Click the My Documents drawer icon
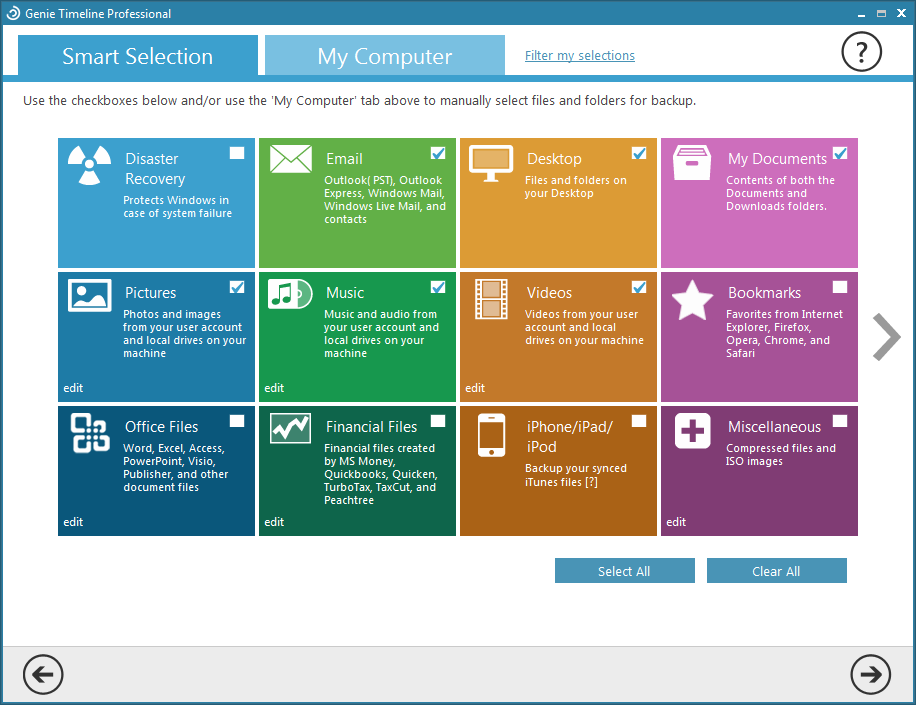 [x=692, y=163]
